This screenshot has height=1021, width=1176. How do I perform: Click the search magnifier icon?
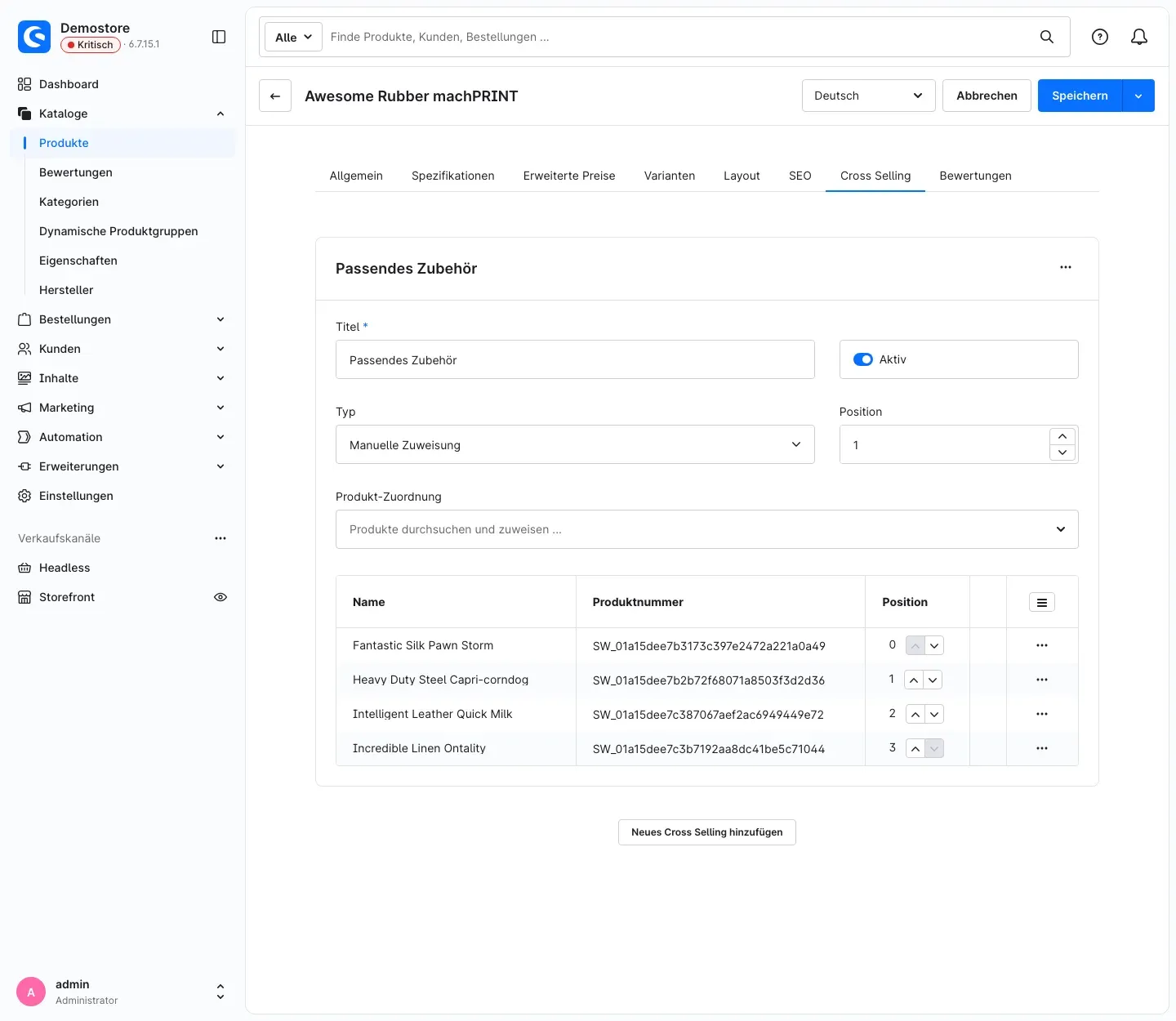[1046, 37]
